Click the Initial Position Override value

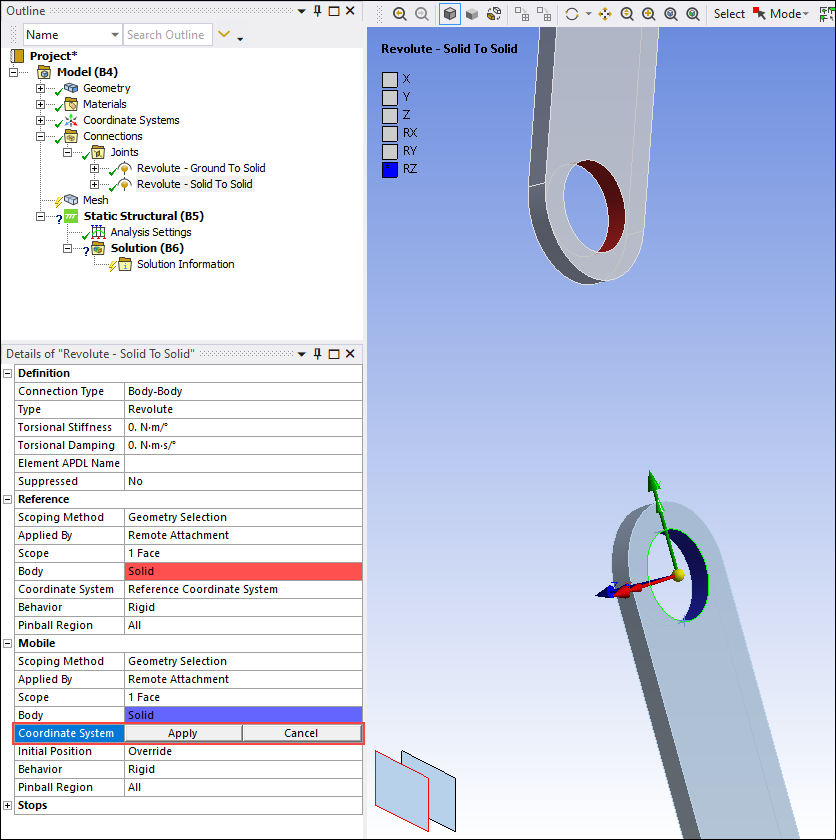click(x=243, y=752)
